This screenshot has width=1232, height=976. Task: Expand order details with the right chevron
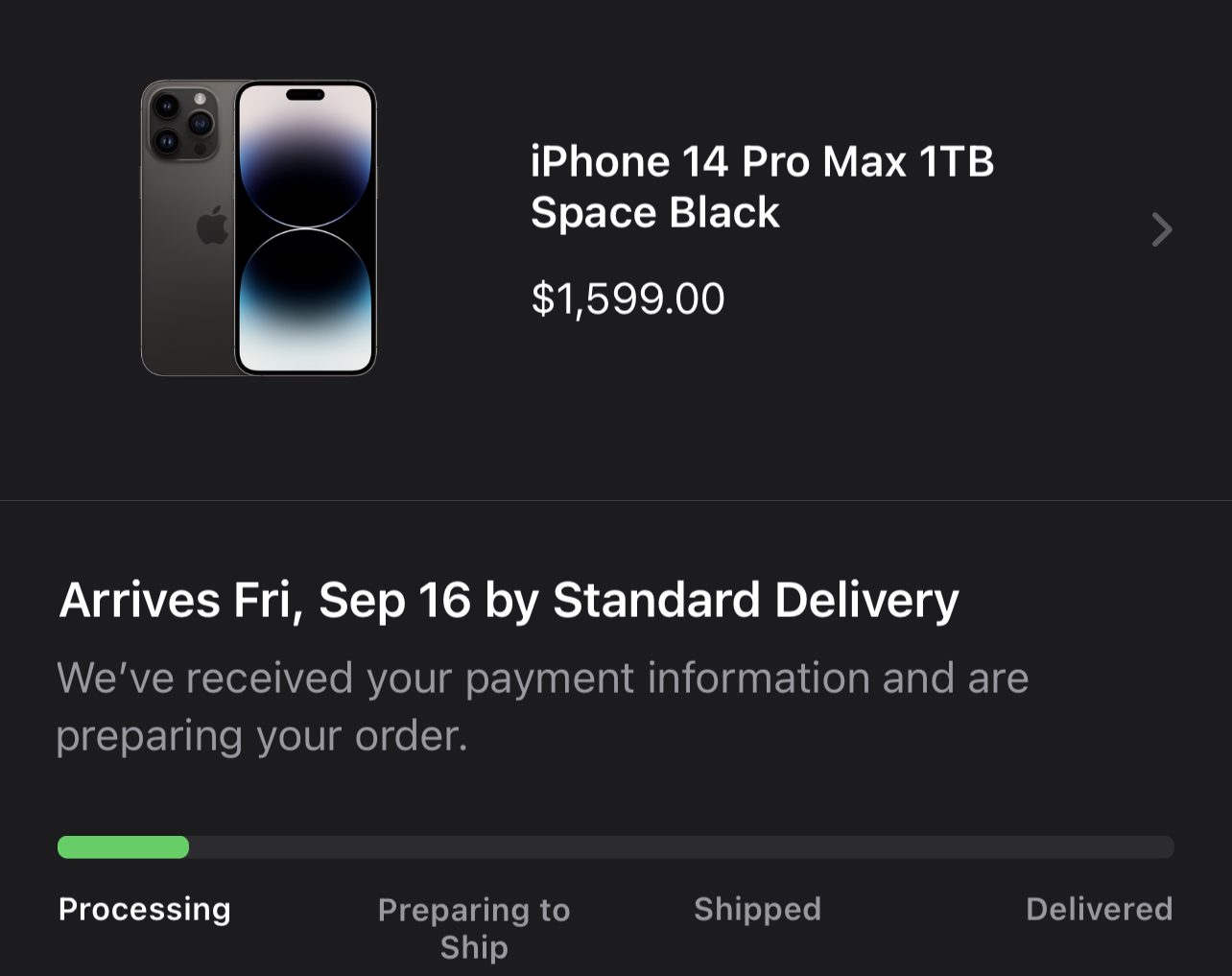[1161, 229]
